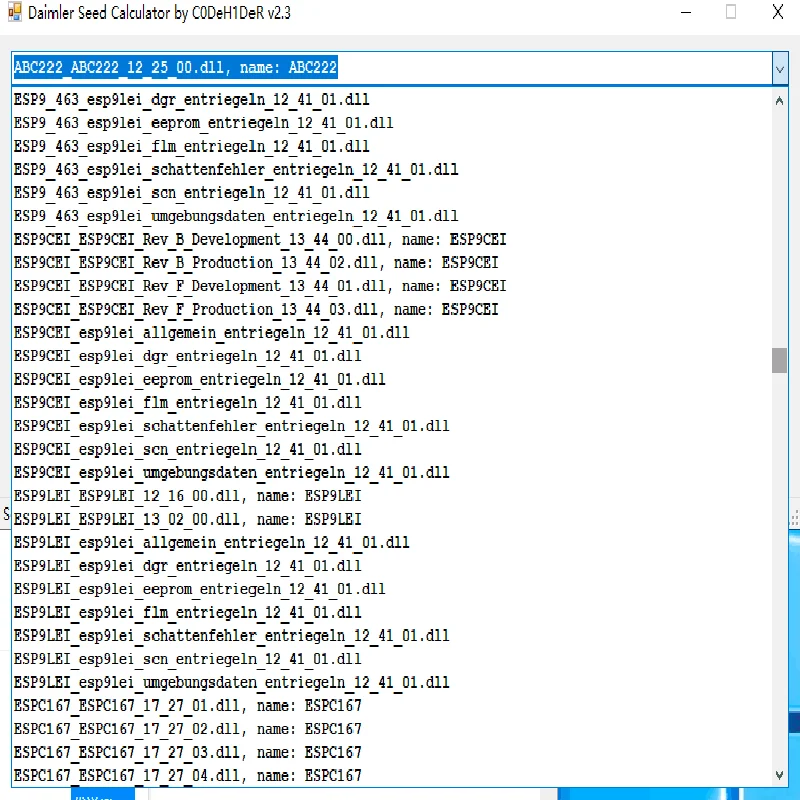Screen dimensions: 800x800
Task: Select ESP9_463_esp9lei_scn_entriegeln_12_41_01.dll
Action: 392,193
